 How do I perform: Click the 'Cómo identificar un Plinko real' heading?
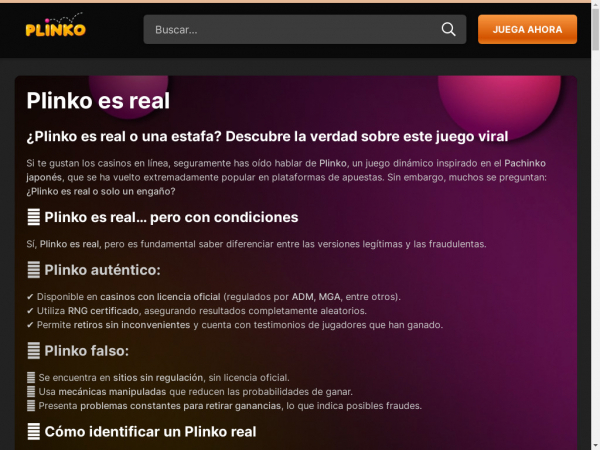point(142,432)
